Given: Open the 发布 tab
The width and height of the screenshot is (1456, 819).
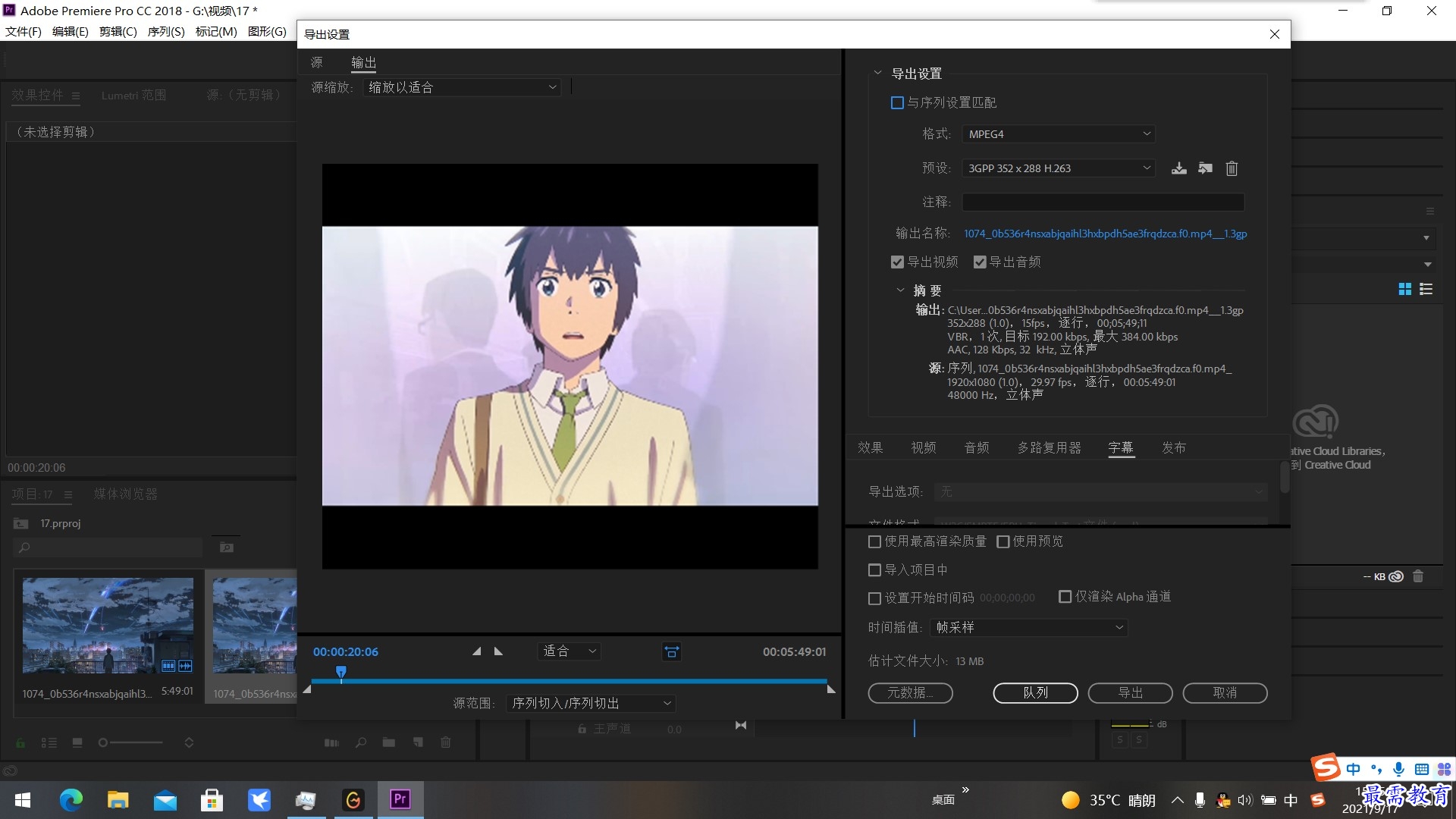Looking at the screenshot, I should pyautogui.click(x=1173, y=447).
